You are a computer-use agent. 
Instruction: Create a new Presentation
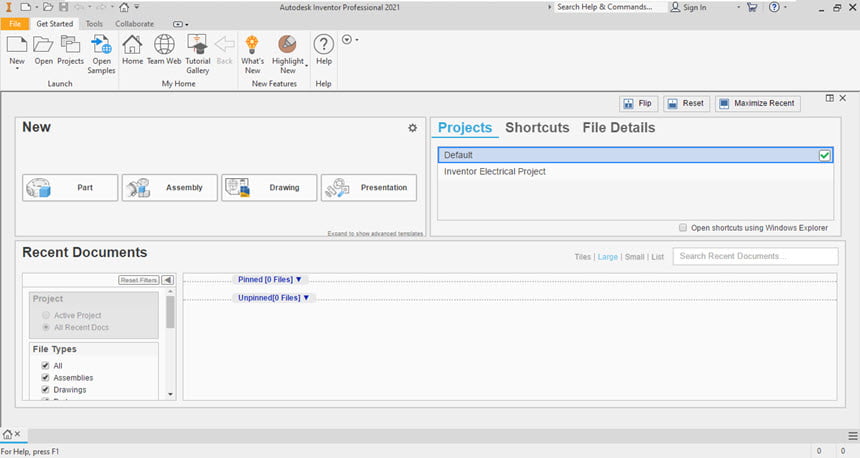pos(369,188)
